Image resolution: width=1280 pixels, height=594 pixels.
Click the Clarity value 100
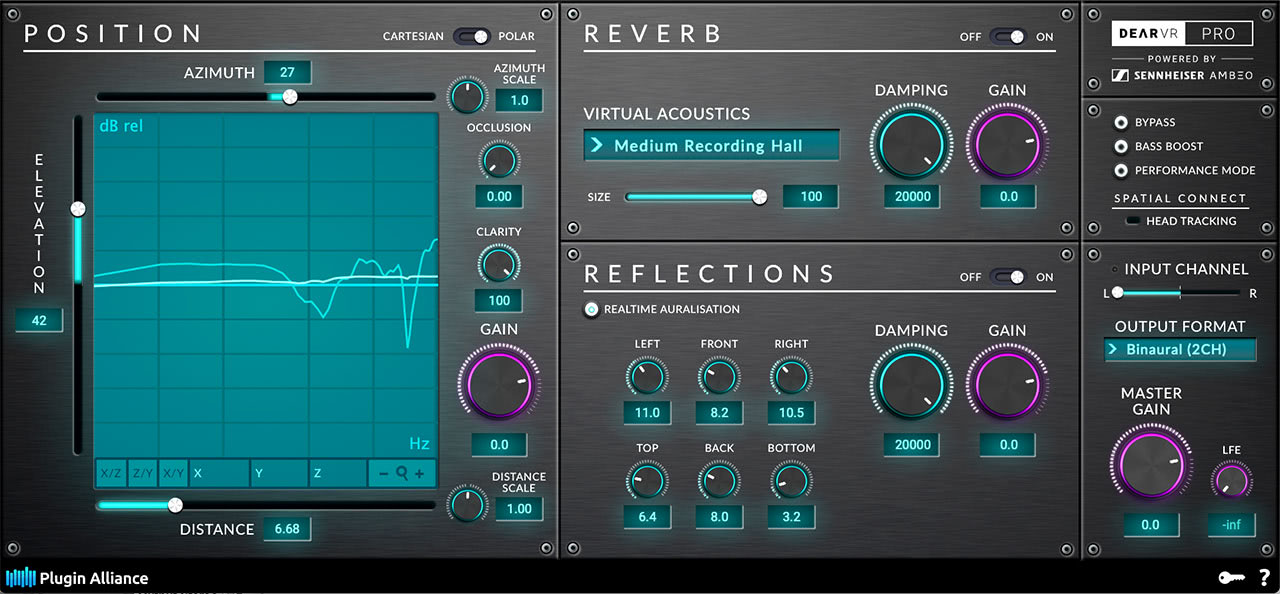click(499, 300)
